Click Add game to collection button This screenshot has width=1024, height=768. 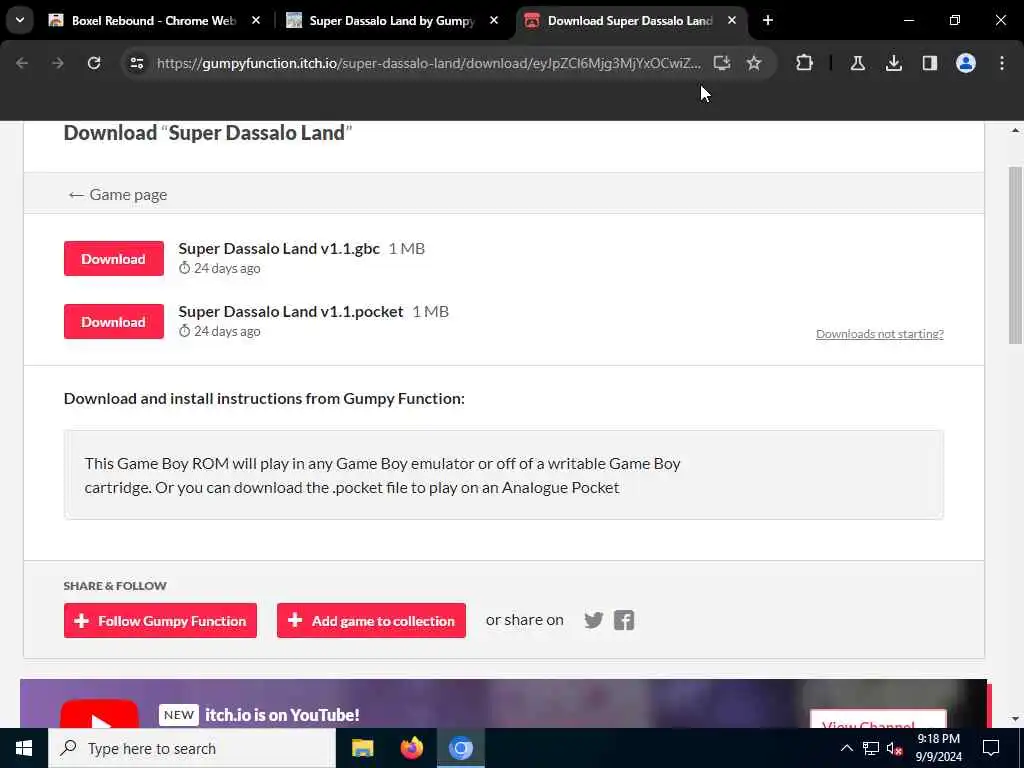click(371, 620)
